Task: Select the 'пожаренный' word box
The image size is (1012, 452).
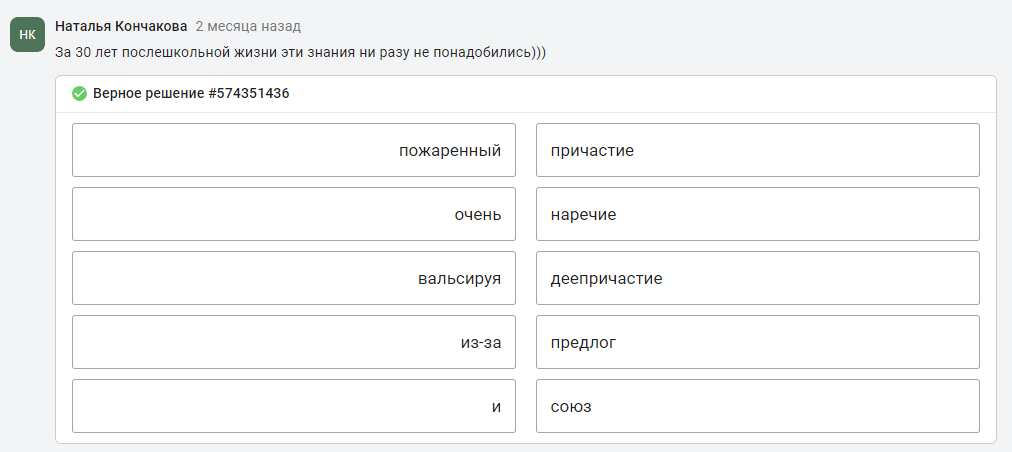Action: pyautogui.click(x=294, y=150)
